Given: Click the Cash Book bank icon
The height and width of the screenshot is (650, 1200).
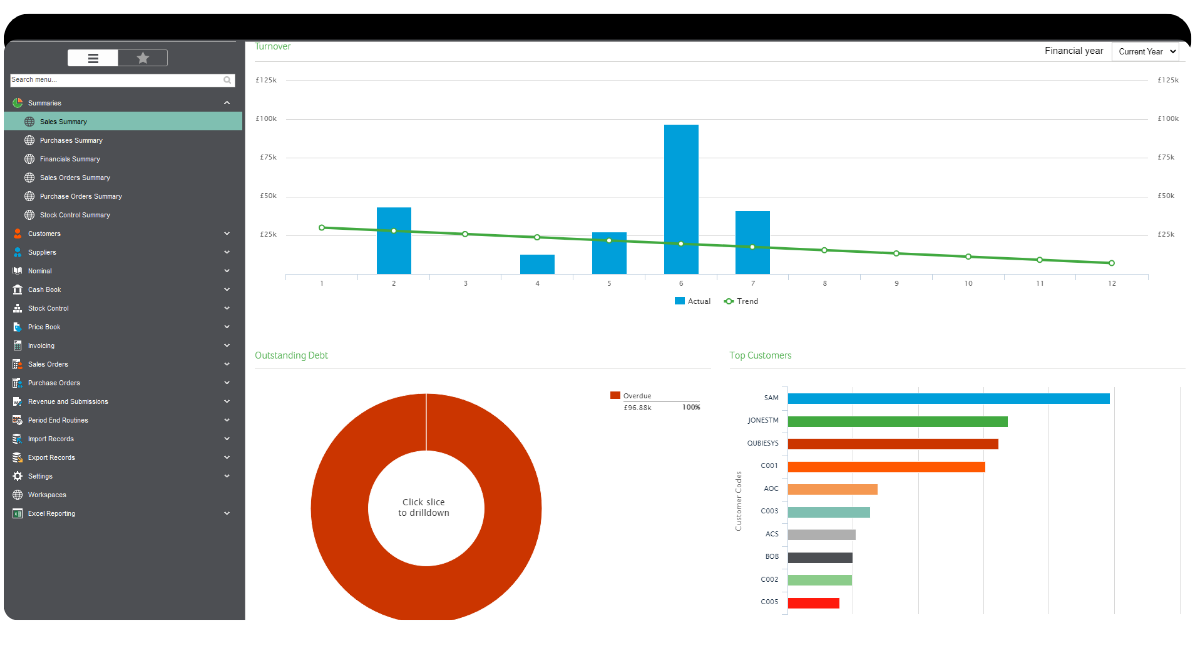Looking at the screenshot, I should click(x=17, y=290).
